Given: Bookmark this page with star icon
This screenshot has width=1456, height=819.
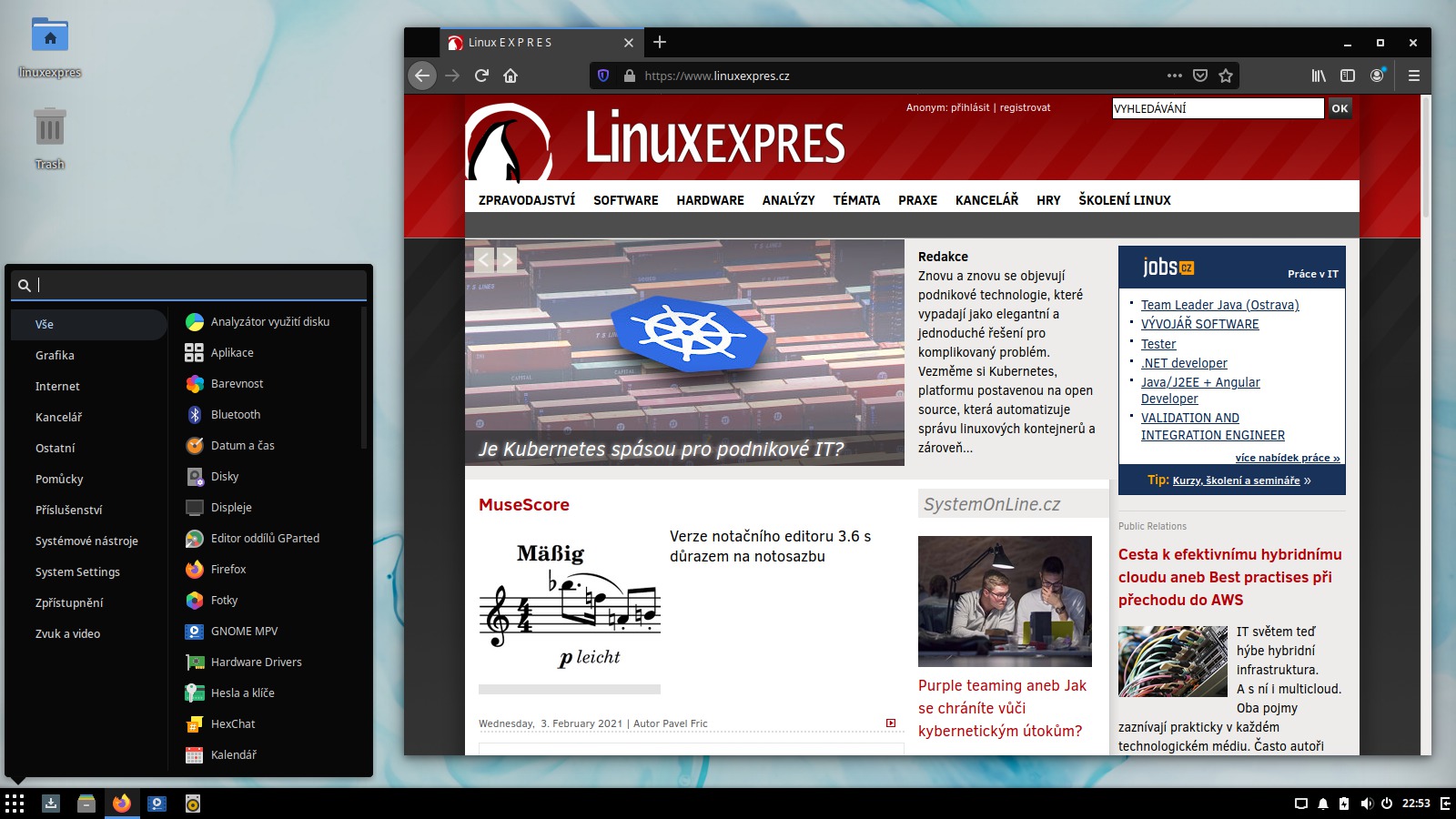Looking at the screenshot, I should tap(1226, 76).
